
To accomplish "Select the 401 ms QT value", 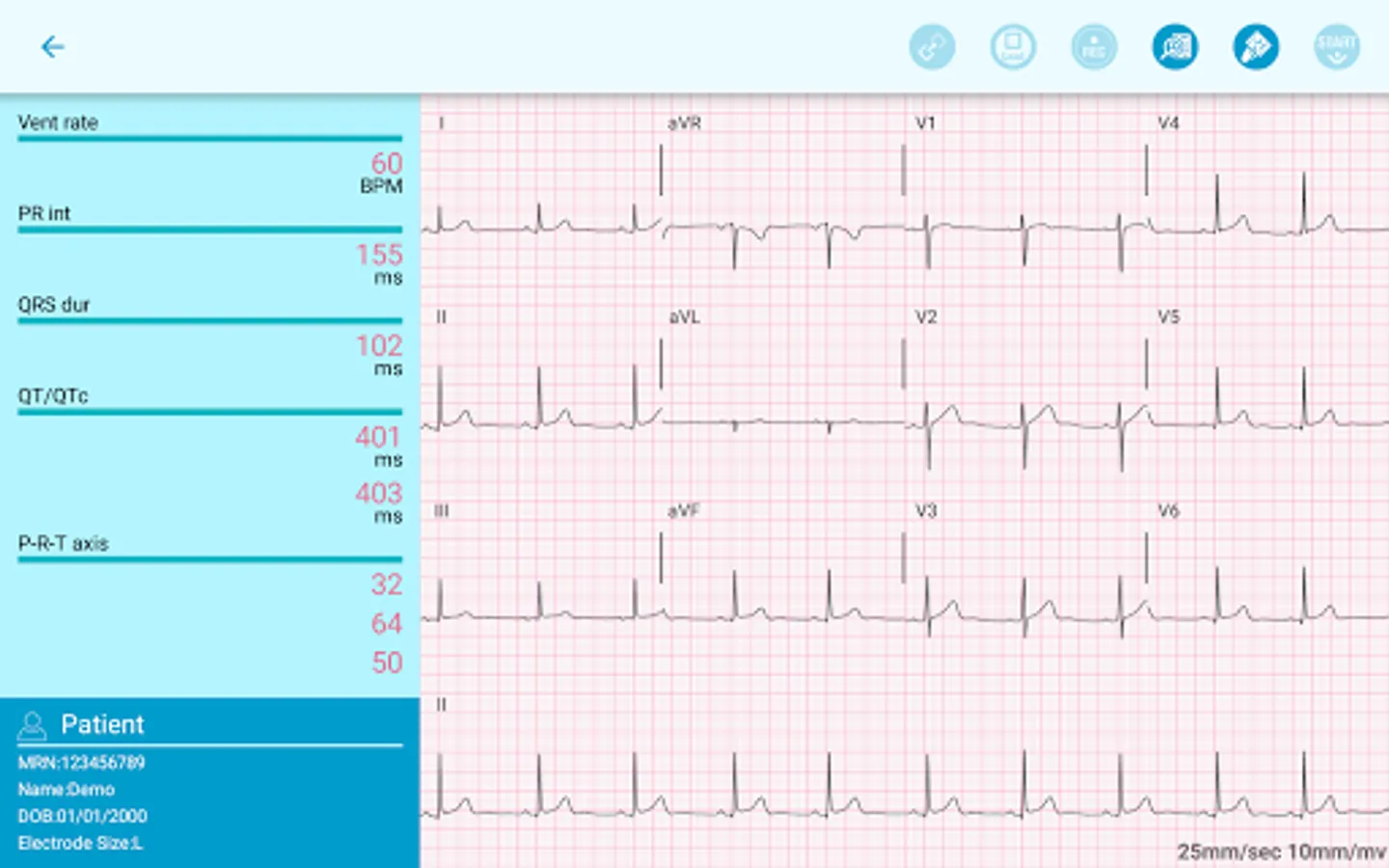I will point(378,437).
